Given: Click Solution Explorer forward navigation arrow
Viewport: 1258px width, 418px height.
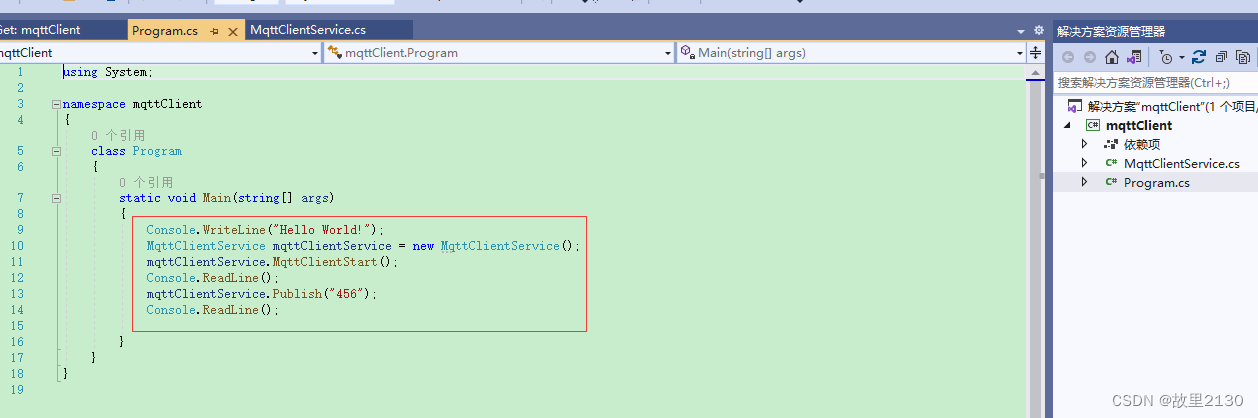Looking at the screenshot, I should tap(1090, 57).
